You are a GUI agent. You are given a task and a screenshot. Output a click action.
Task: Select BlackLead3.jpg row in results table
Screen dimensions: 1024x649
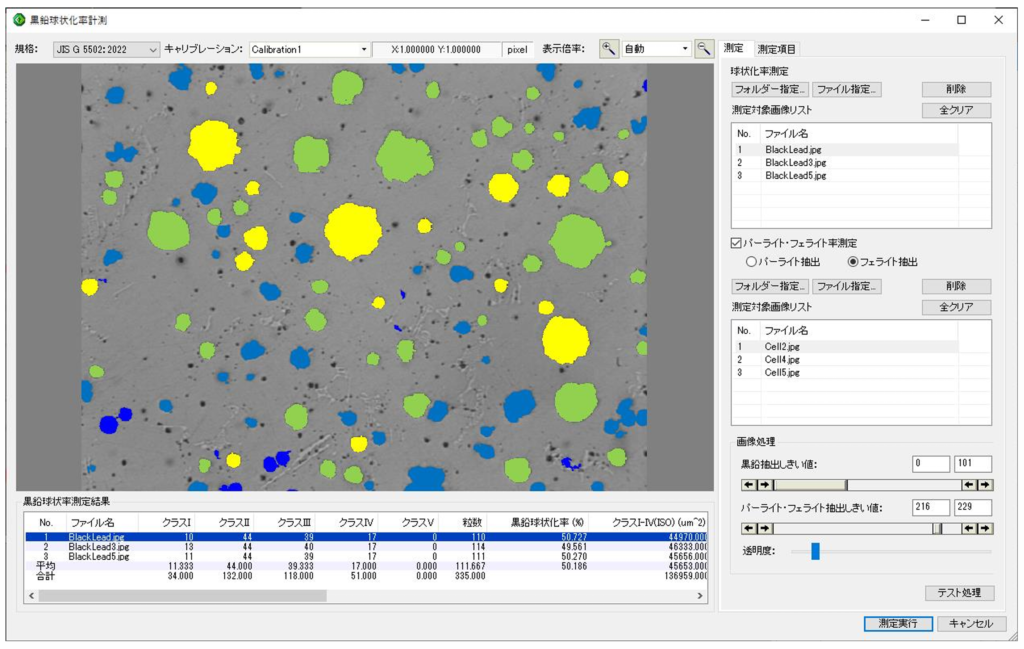point(98,547)
